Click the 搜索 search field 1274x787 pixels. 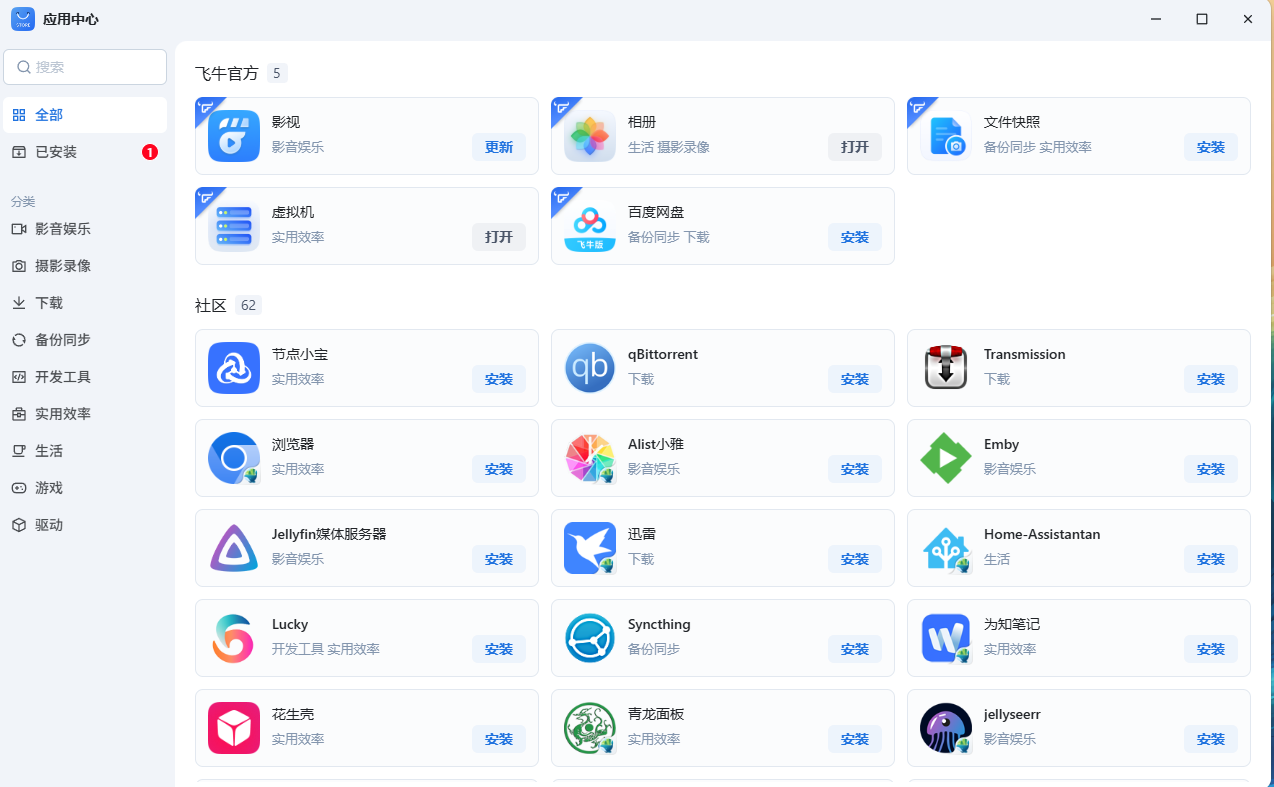pyautogui.click(x=85, y=67)
